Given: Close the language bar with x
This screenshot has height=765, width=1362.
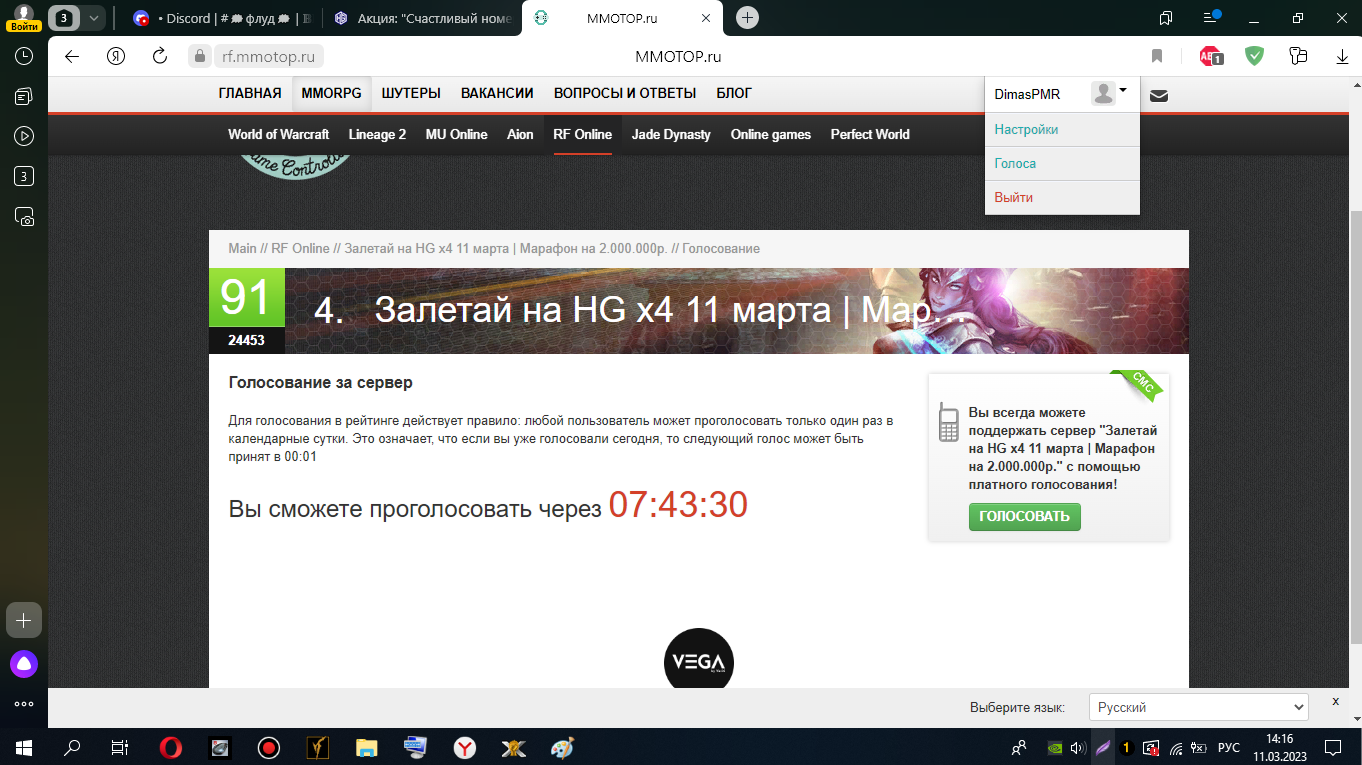Looking at the screenshot, I should click(x=1335, y=702).
